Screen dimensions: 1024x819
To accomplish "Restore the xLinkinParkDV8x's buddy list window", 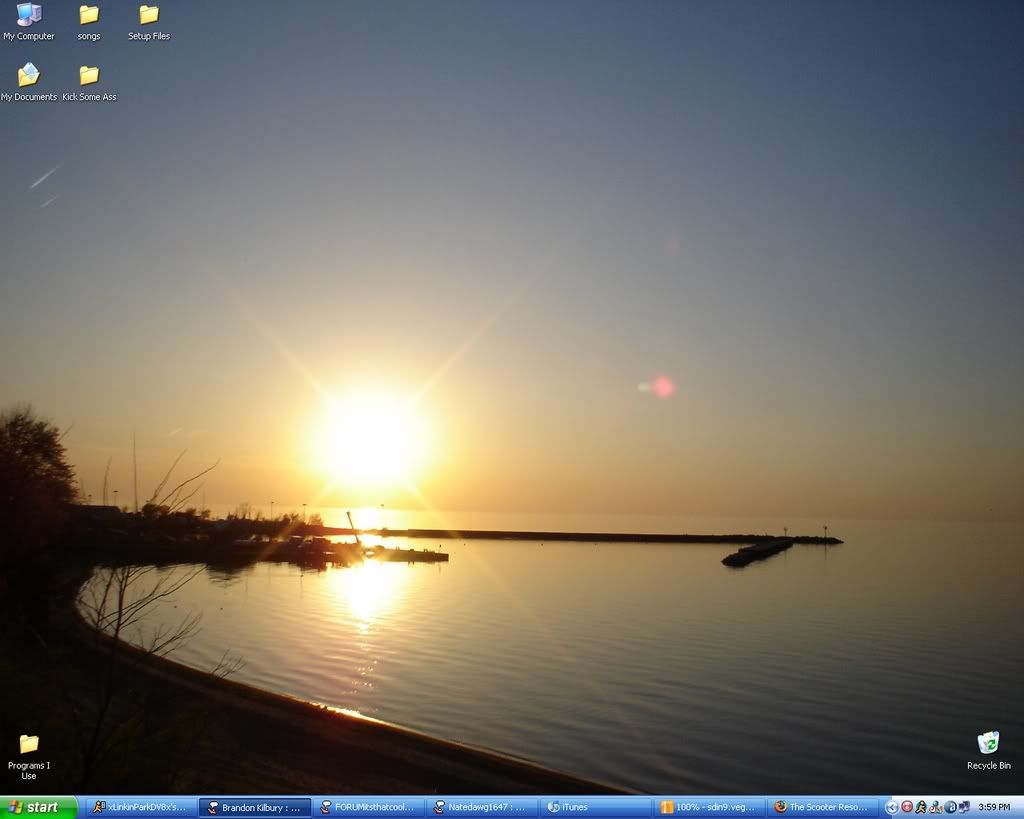I will click(x=140, y=807).
